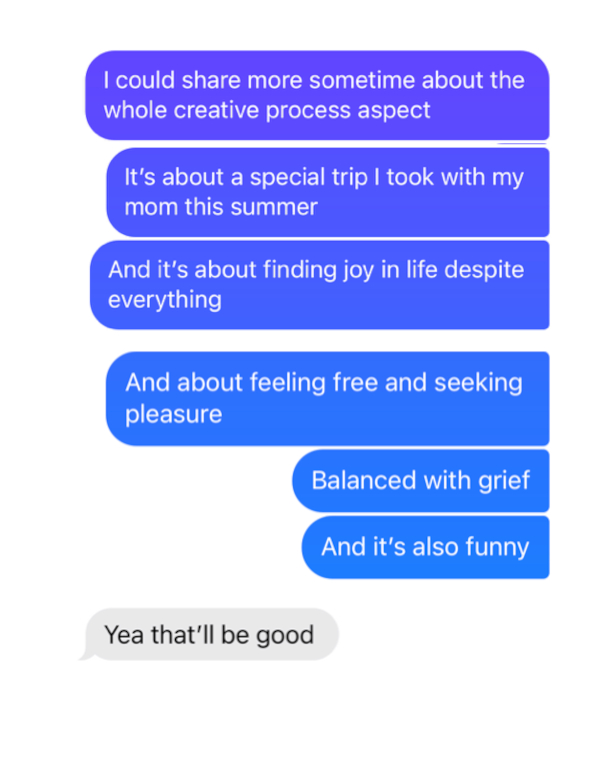Click the "Balanced with grief" bubble
600x780 pixels.
click(420, 480)
